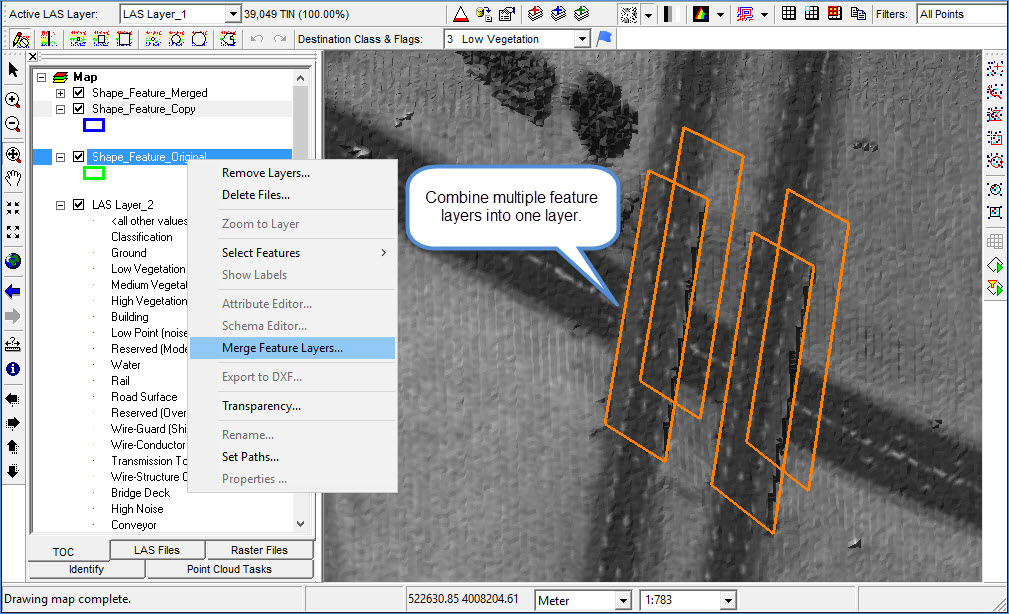Click the red and yellow grid icon
The height and width of the screenshot is (614, 1009).
835,14
